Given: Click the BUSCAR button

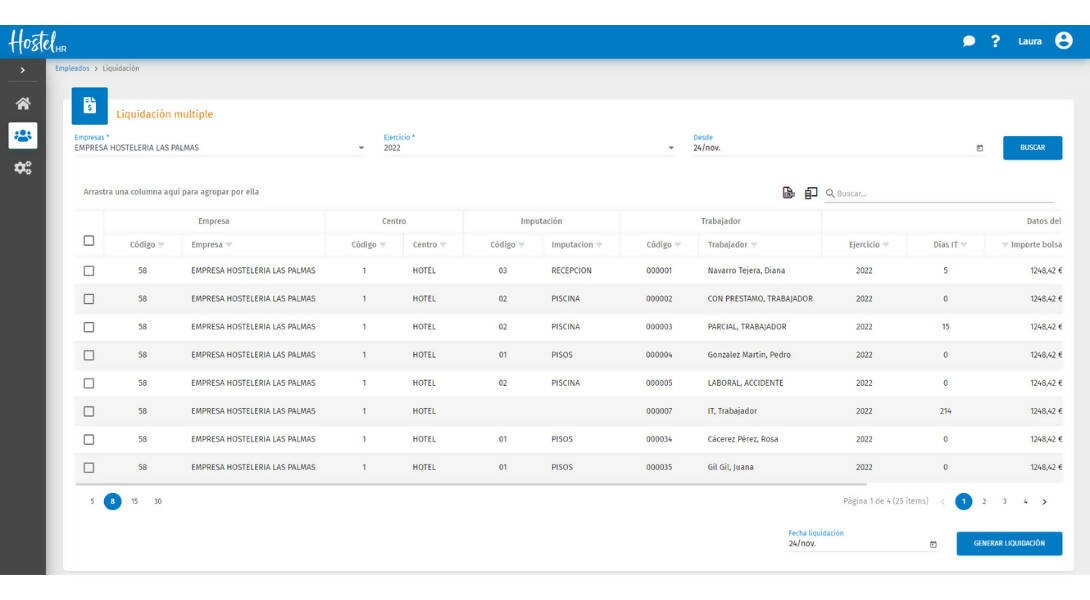Looking at the screenshot, I should pos(1032,148).
